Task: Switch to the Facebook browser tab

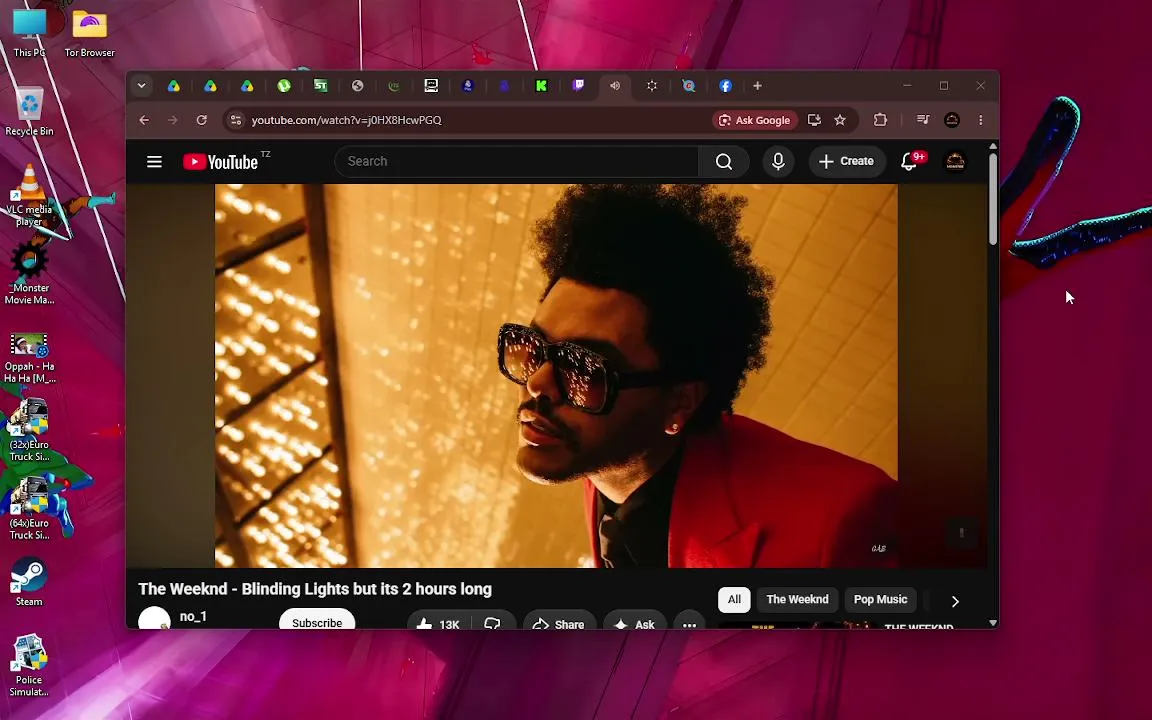Action: coord(725,86)
